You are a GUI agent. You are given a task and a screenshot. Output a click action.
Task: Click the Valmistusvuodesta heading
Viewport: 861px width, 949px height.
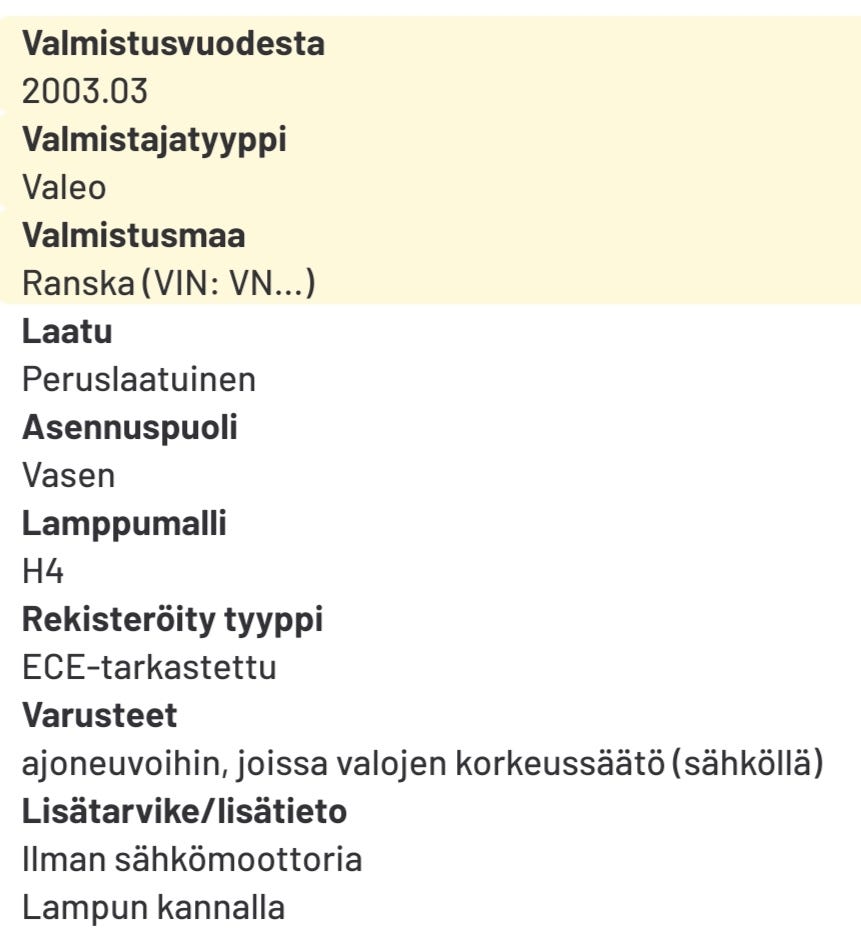point(173,43)
